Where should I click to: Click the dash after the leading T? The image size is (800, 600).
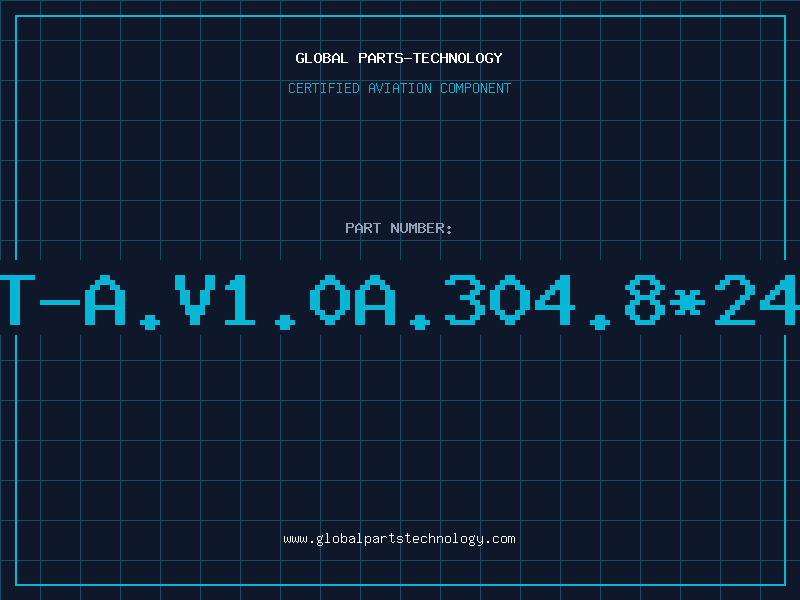tap(60, 303)
